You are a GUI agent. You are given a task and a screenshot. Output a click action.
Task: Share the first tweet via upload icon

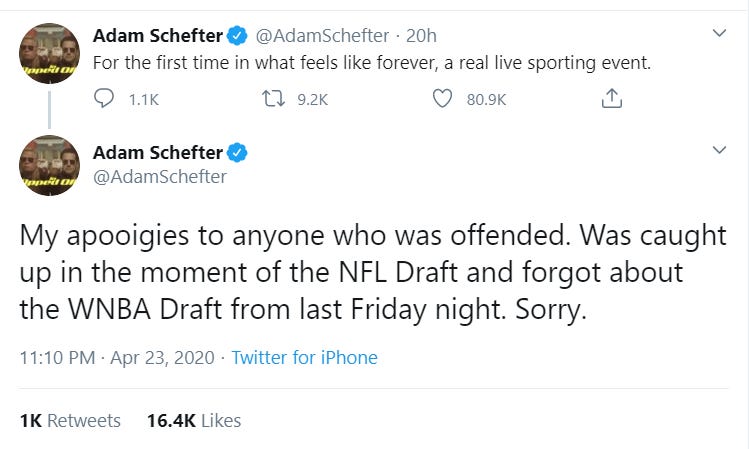pyautogui.click(x=611, y=98)
